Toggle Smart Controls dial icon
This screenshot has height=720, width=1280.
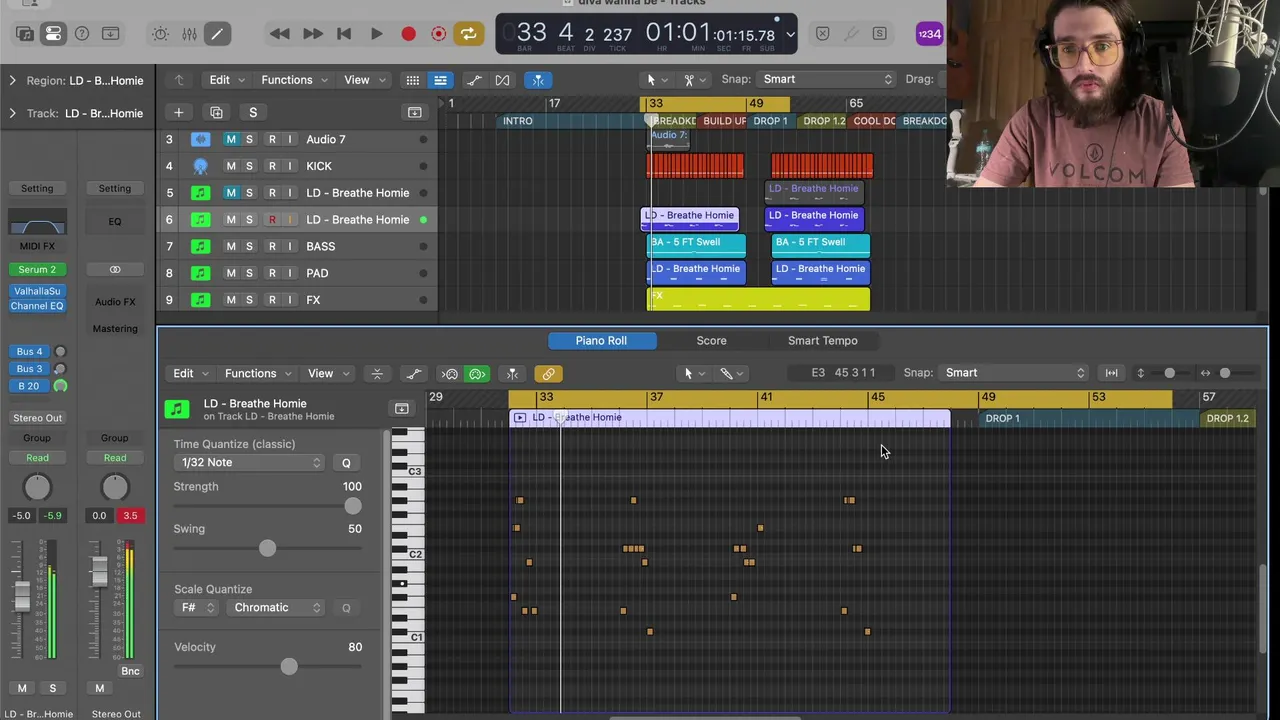160,34
